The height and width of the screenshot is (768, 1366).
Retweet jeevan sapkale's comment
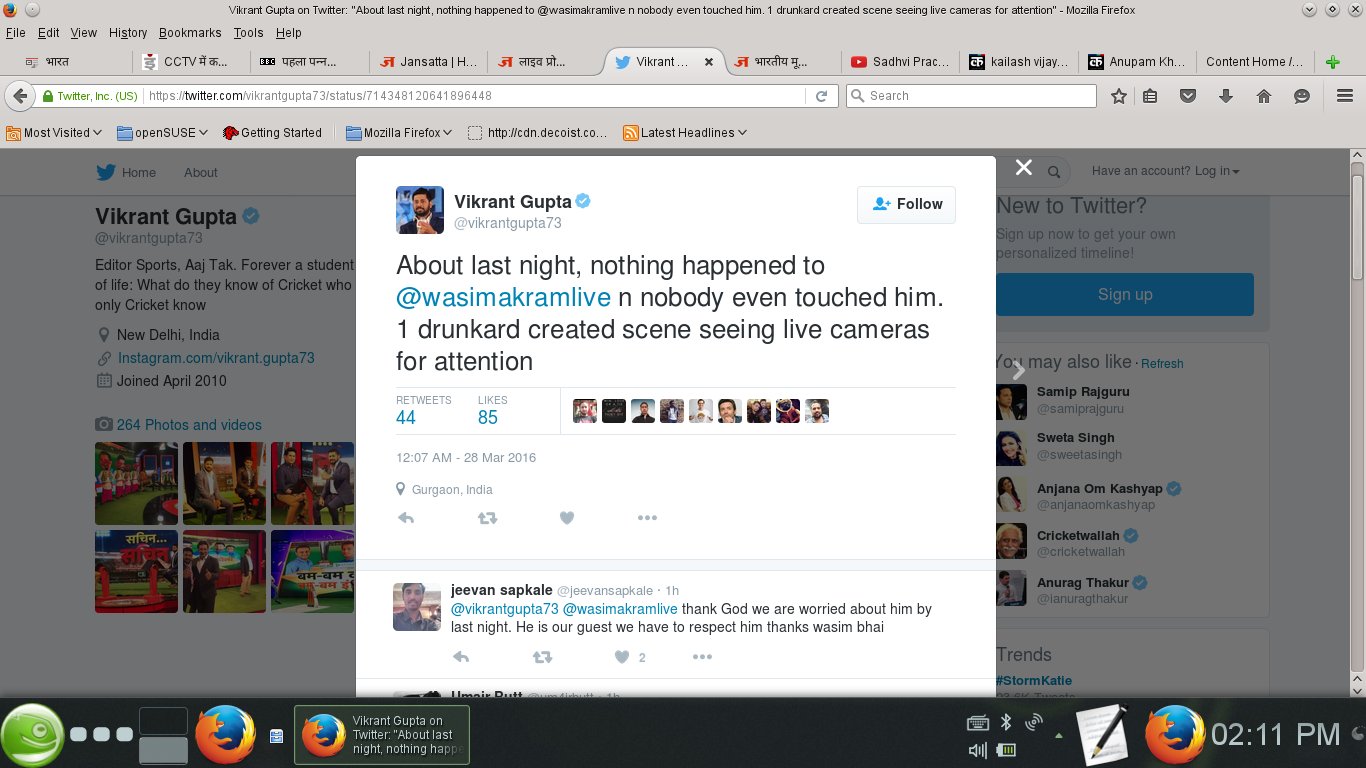[542, 657]
